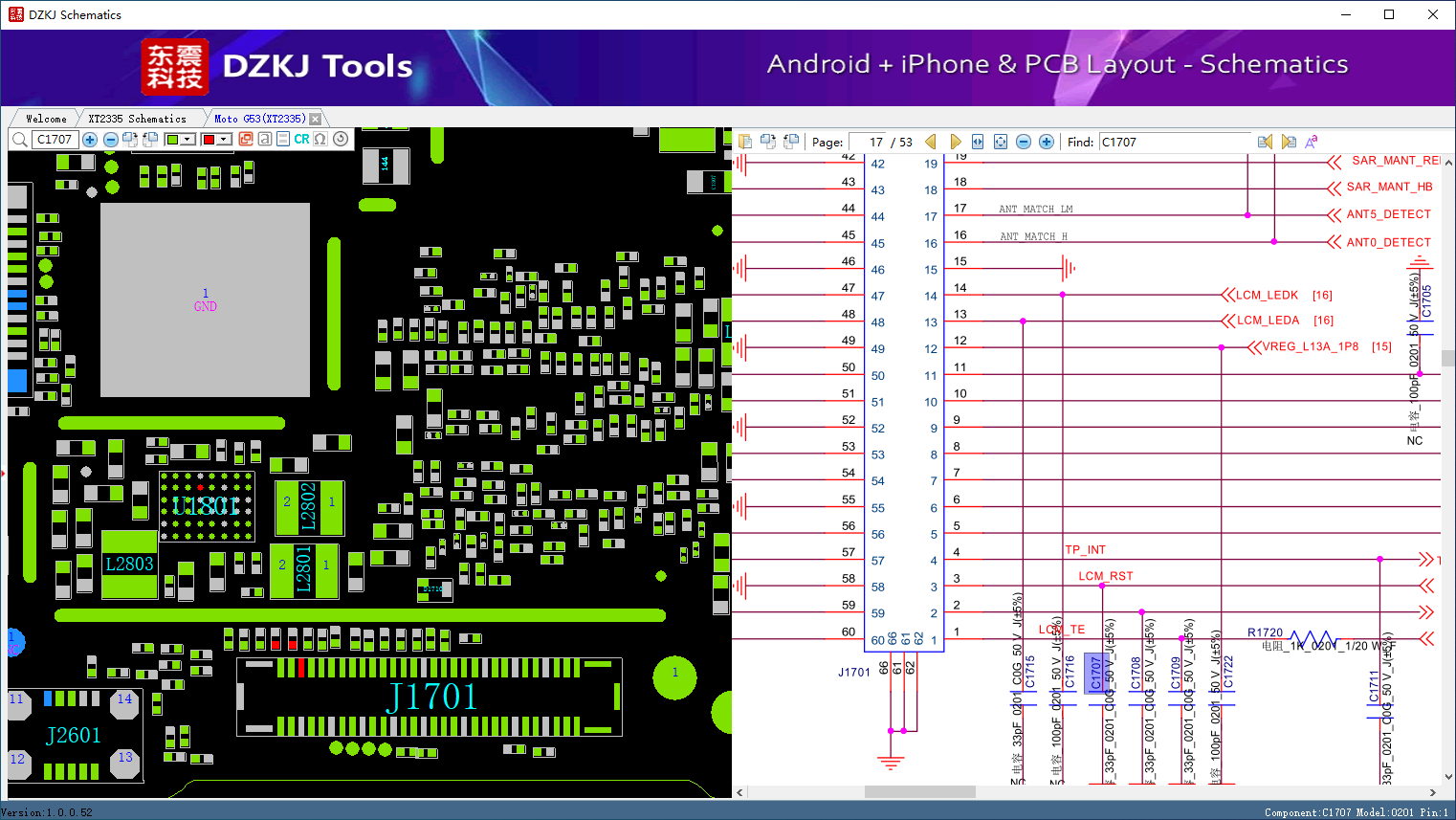Click the ANT5_DETECT net label
1456x820 pixels.
(x=1388, y=214)
